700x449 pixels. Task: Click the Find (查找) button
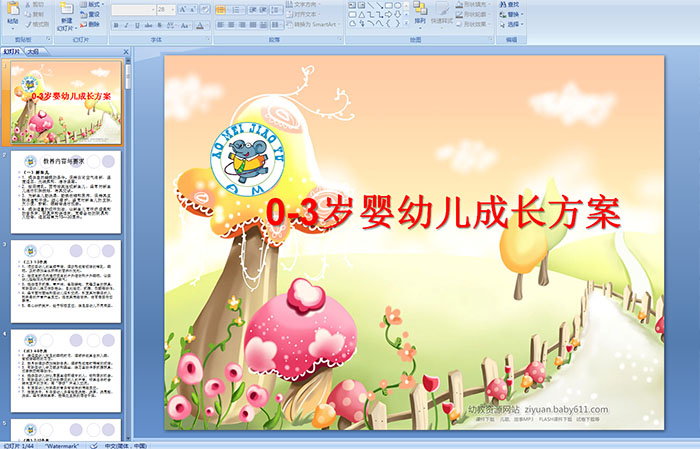(x=509, y=5)
